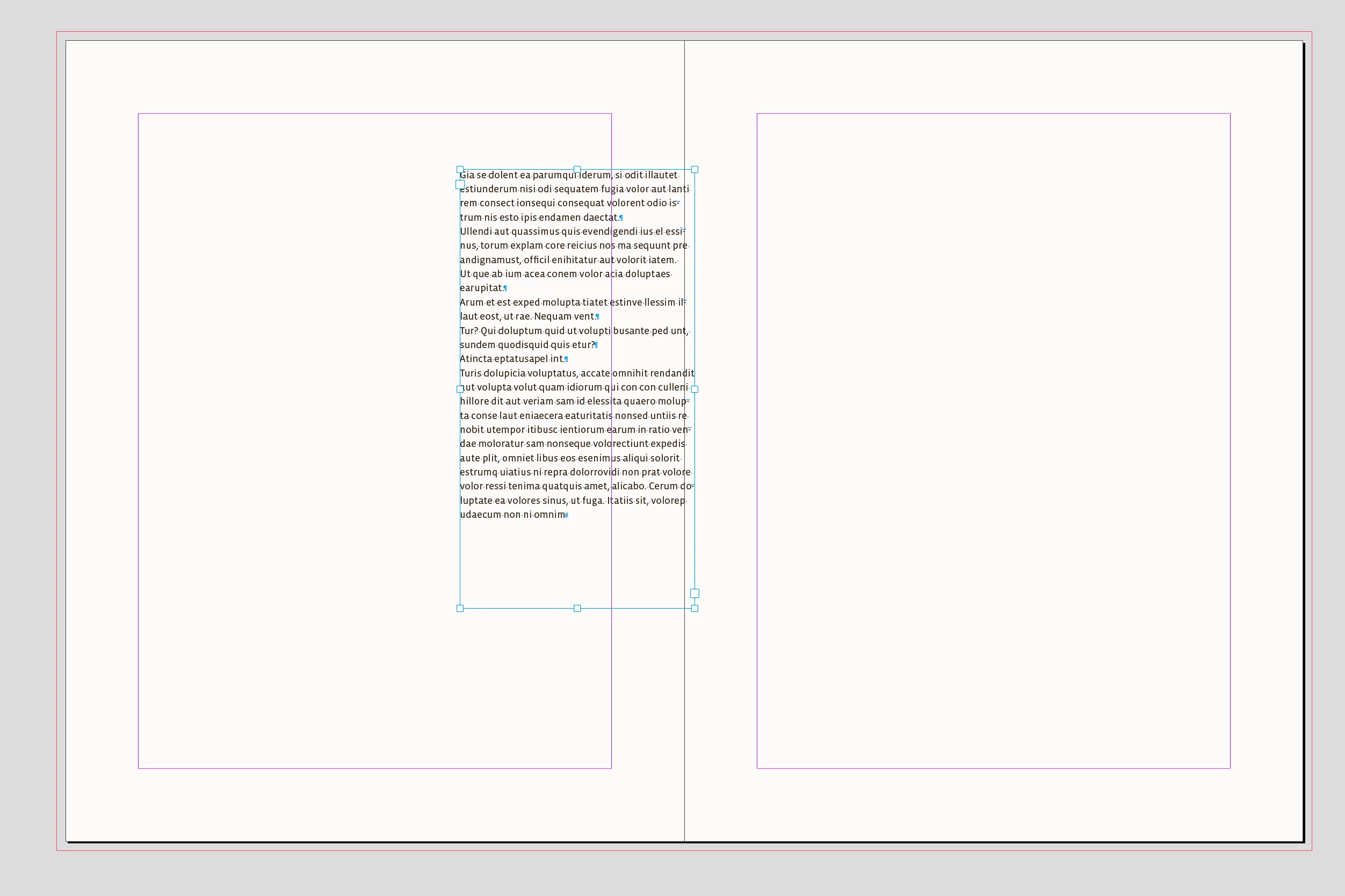Click the word 'Atincta' in the text
This screenshot has width=1345, height=896.
475,359
